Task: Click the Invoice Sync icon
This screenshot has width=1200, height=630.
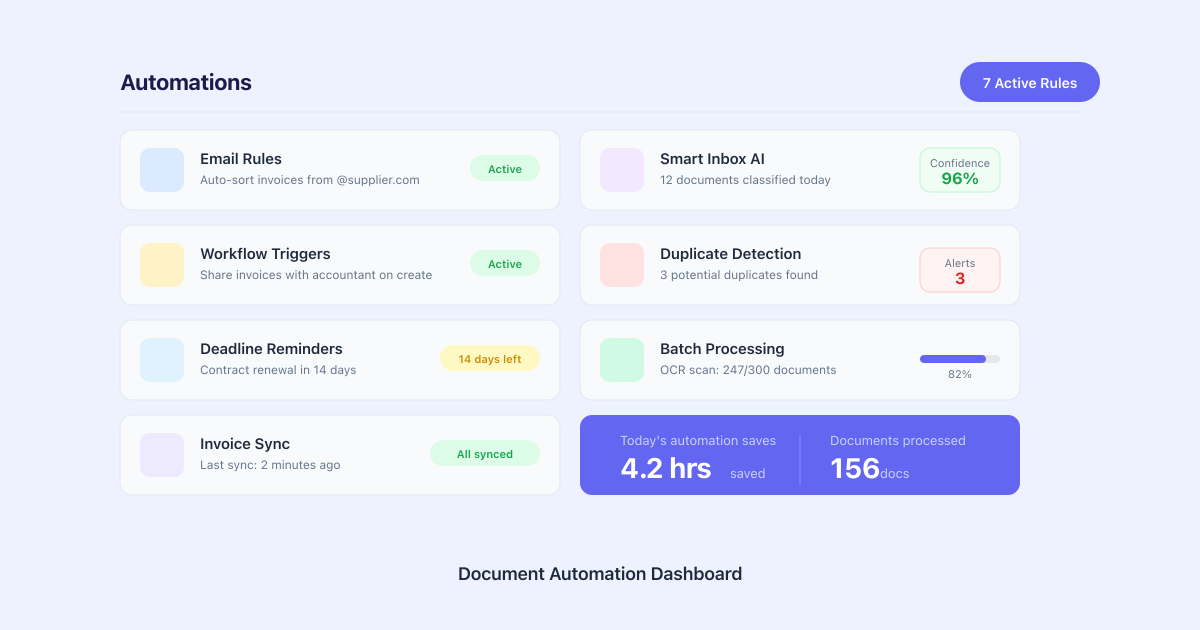Action: pos(161,455)
